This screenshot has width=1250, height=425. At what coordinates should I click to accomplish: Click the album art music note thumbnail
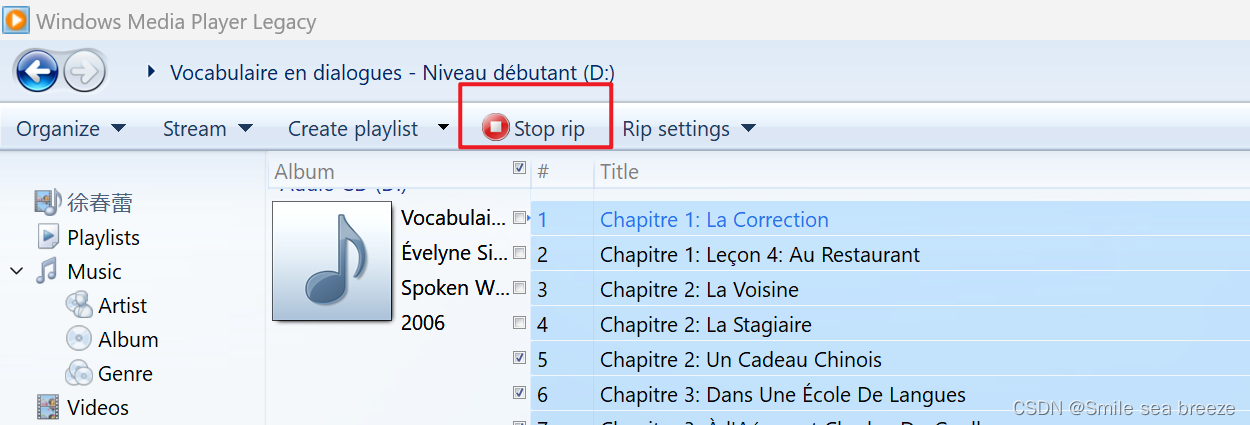[332, 261]
